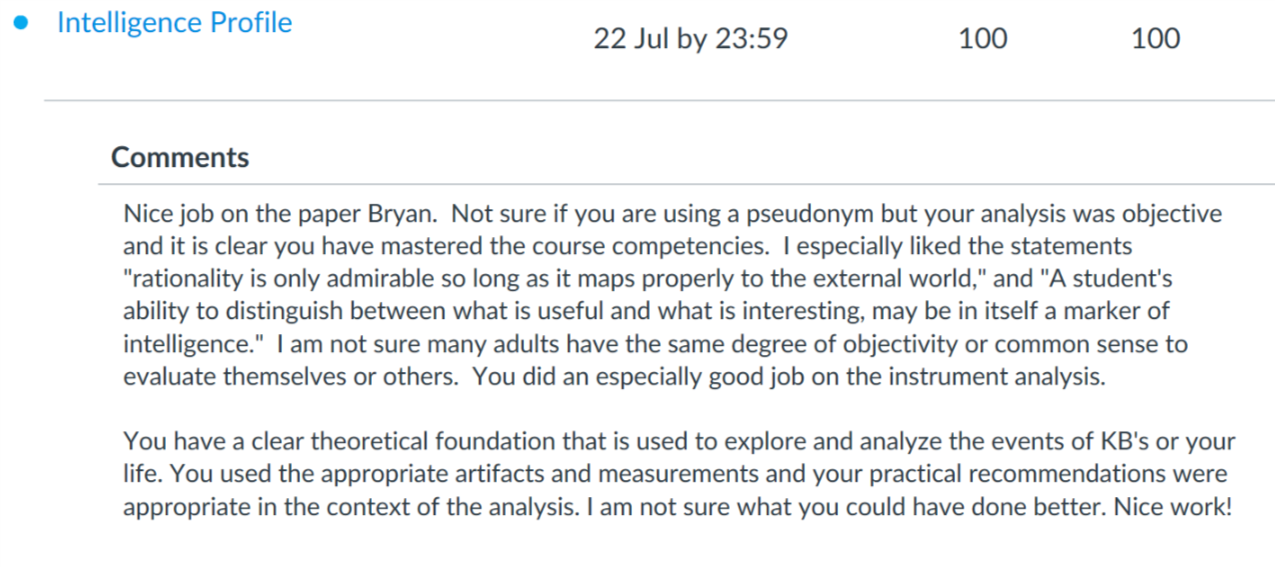The image size is (1275, 567).
Task: Click the first 100 score value
Action: click(x=982, y=39)
